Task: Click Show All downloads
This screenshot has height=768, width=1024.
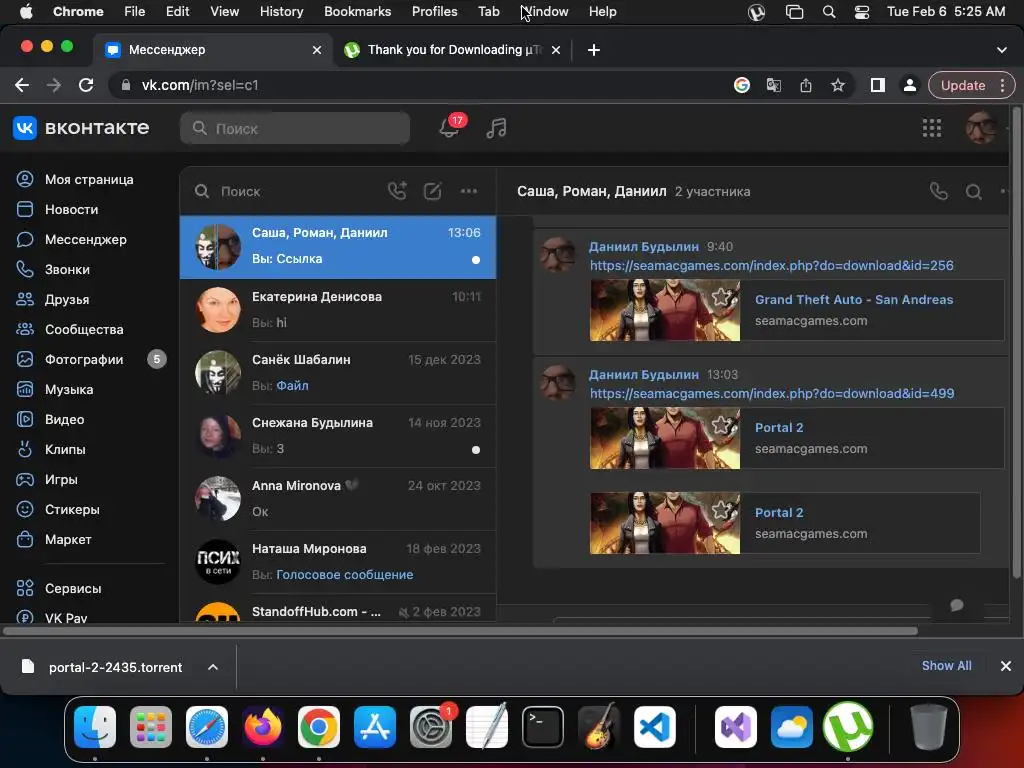Action: 946,665
